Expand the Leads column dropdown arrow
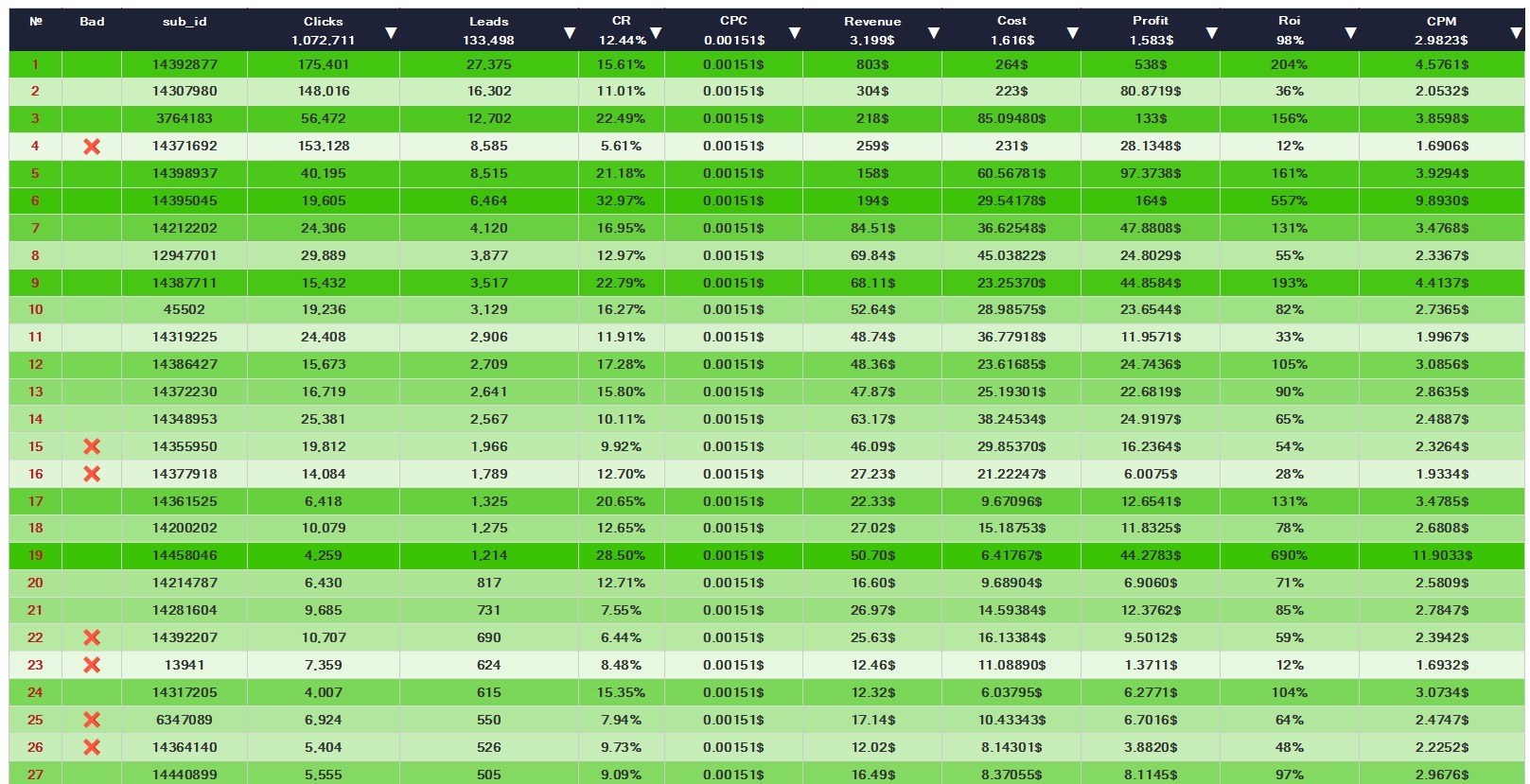The width and height of the screenshot is (1530, 784). [570, 34]
